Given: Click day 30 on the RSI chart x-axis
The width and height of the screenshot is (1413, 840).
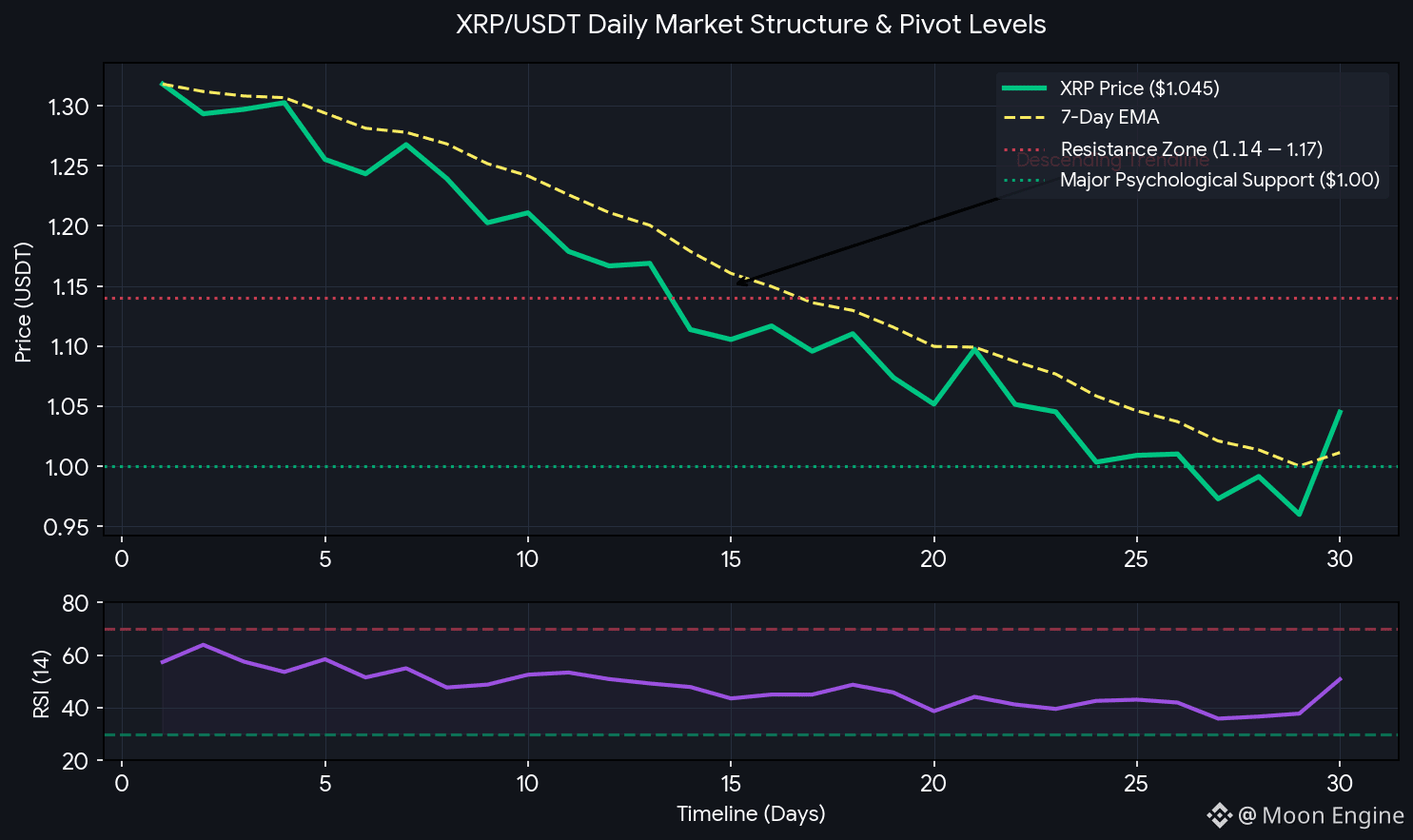Looking at the screenshot, I should pyautogui.click(x=1340, y=784).
